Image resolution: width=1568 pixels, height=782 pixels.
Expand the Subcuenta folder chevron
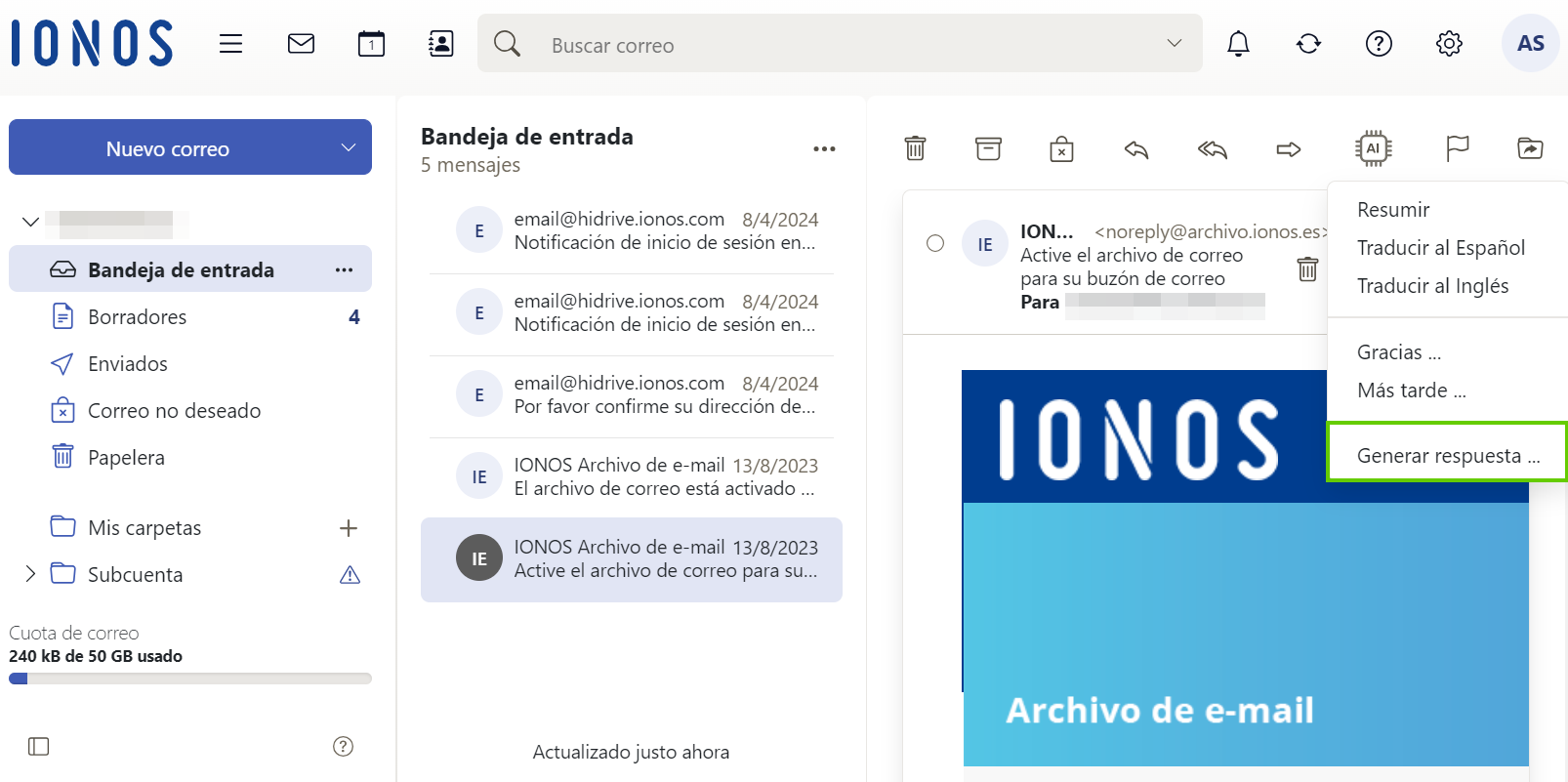(30, 574)
